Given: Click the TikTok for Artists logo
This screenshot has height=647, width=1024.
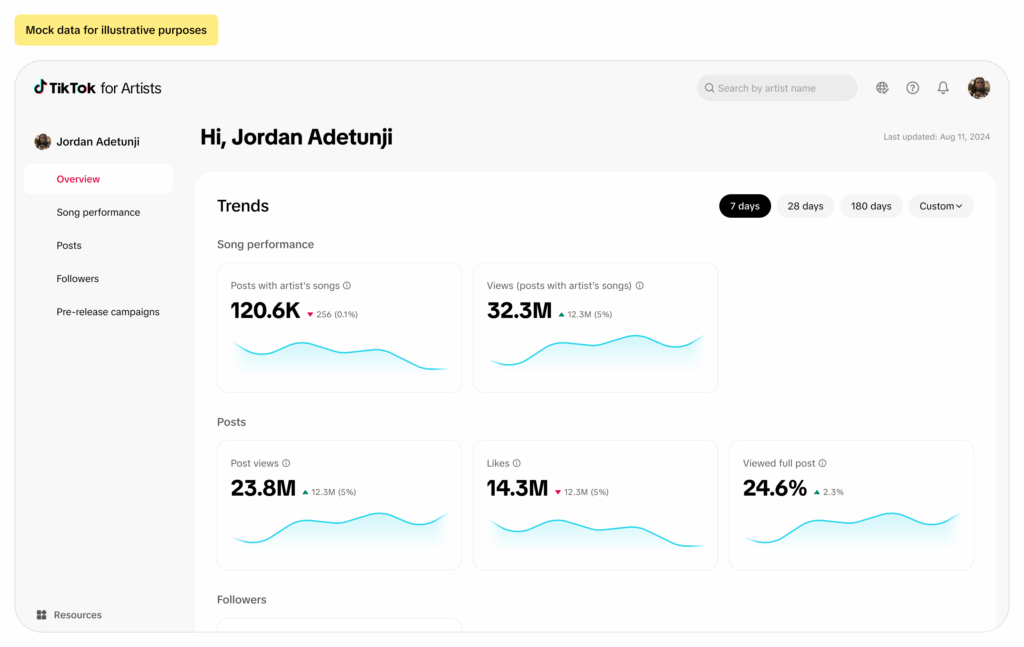Looking at the screenshot, I should (x=98, y=88).
